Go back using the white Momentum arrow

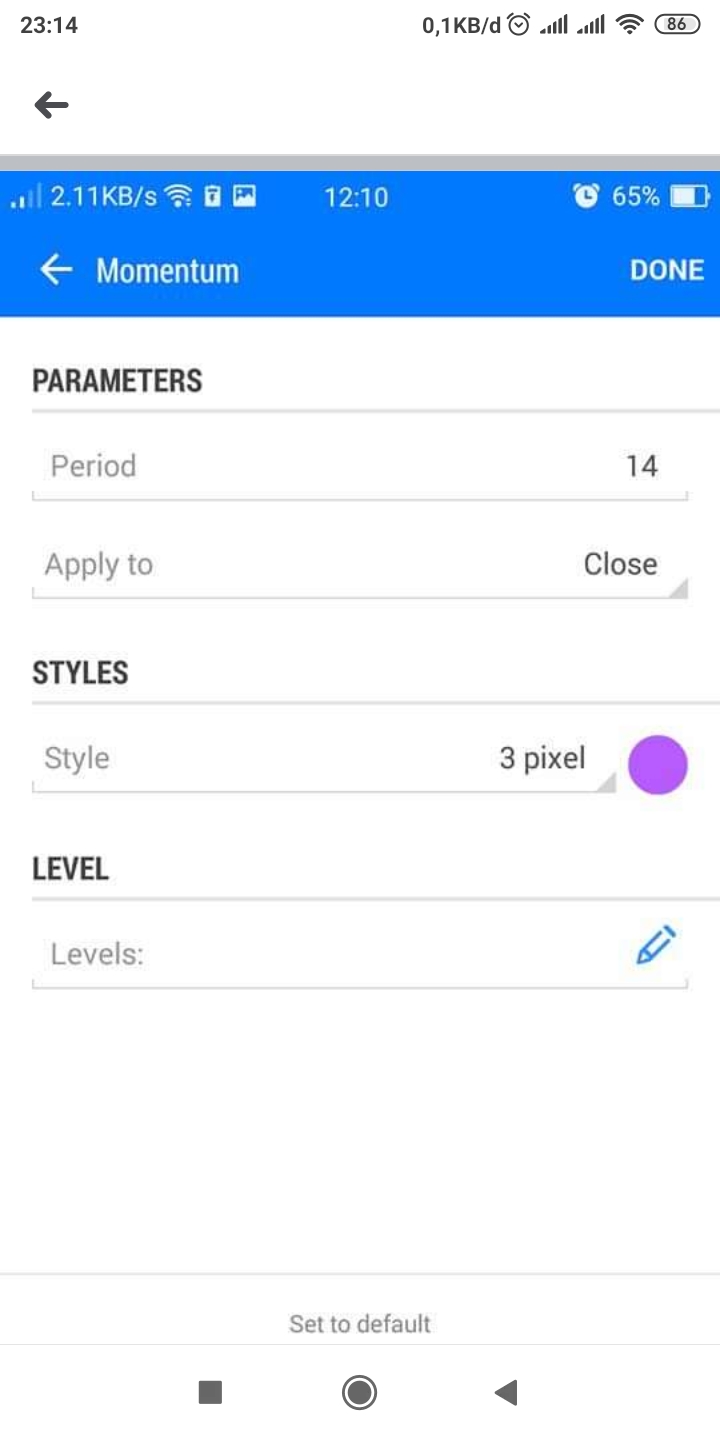point(56,269)
